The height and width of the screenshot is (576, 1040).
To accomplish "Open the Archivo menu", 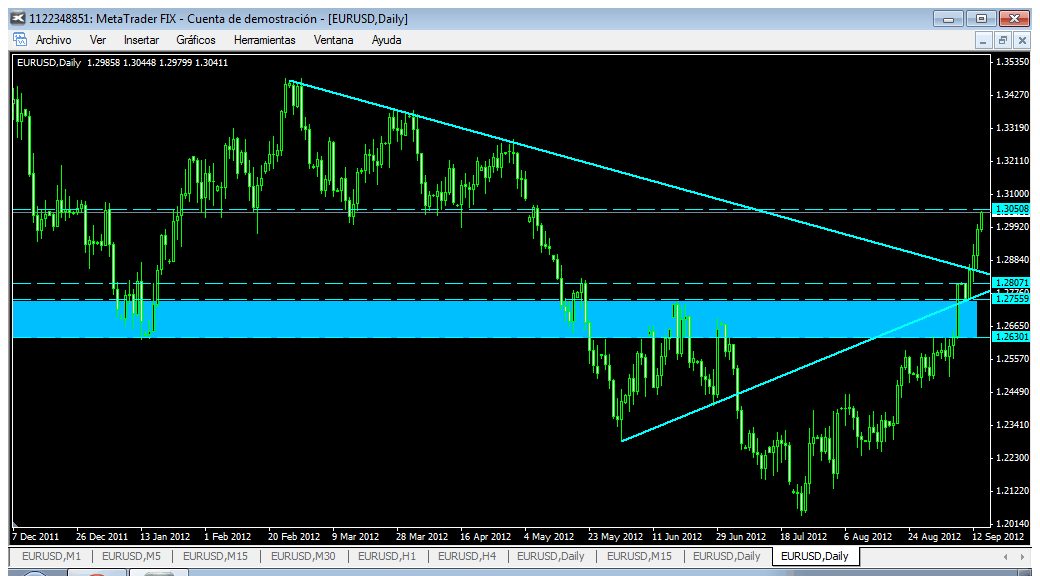I will [x=54, y=40].
